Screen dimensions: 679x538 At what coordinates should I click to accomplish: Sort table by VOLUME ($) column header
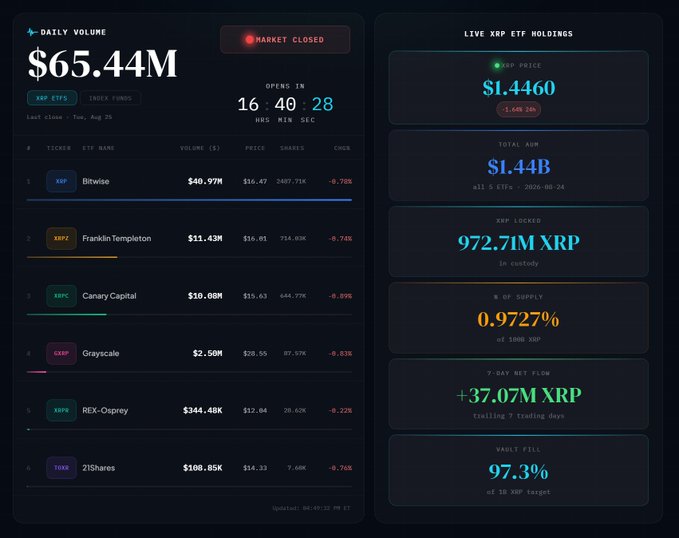[200, 148]
